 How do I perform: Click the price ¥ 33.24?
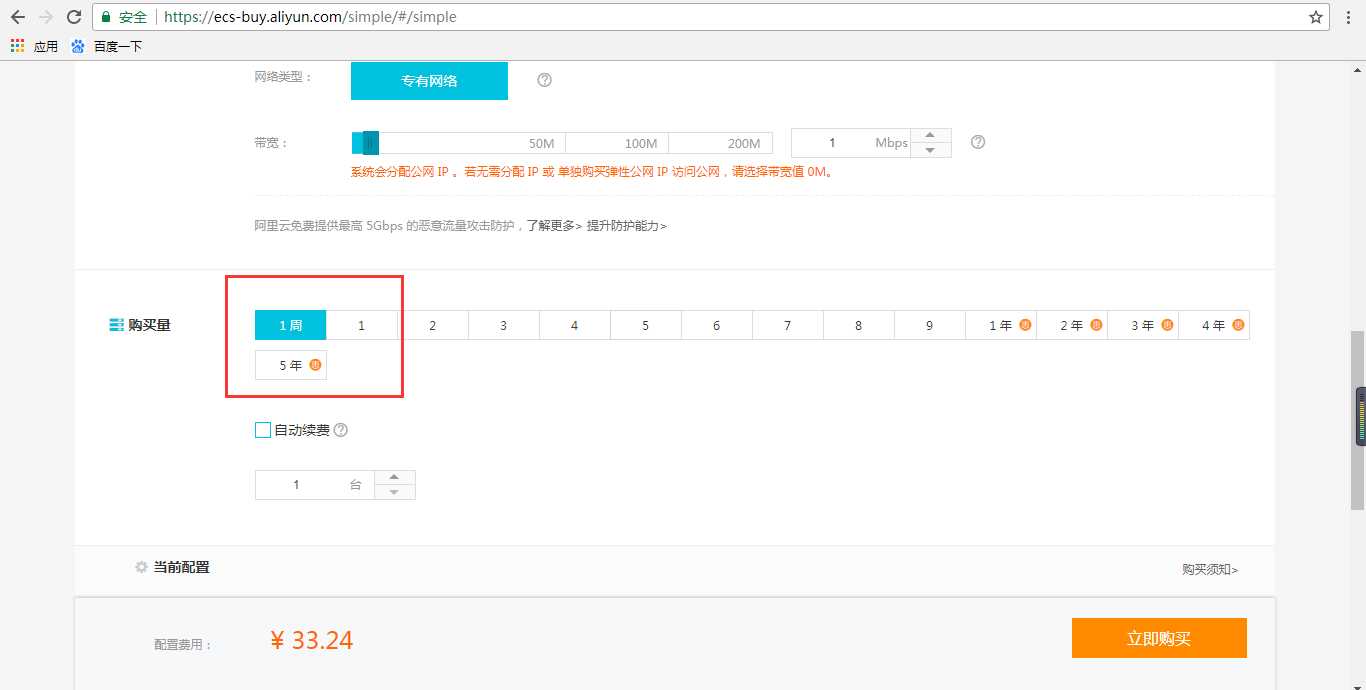(x=311, y=640)
